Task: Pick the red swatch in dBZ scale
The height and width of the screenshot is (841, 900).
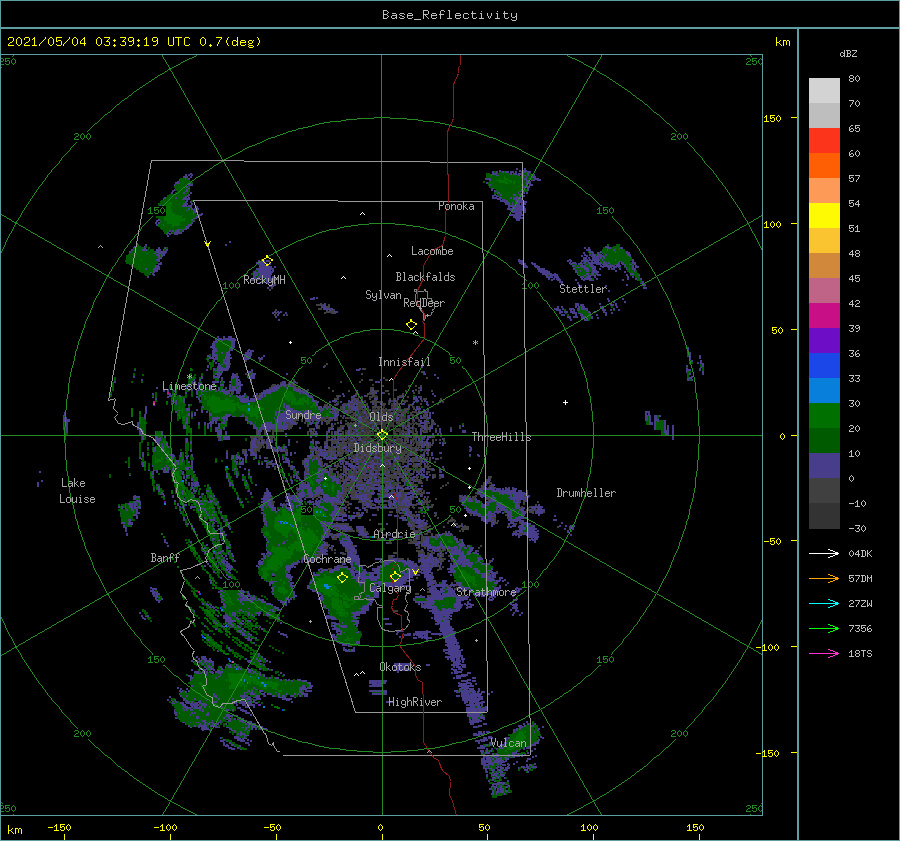Action: click(824, 141)
